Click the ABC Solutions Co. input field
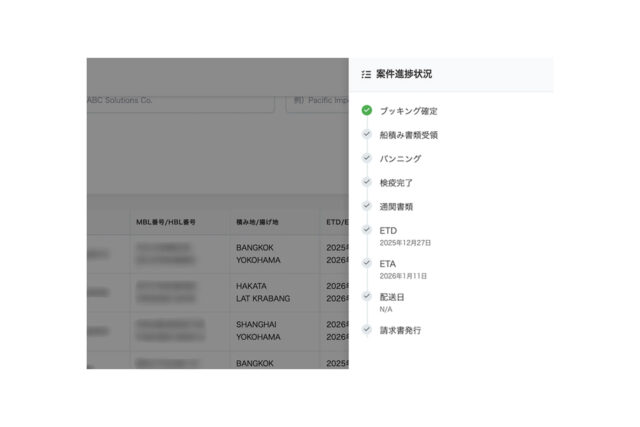The height and width of the screenshot is (427, 640). coord(180,103)
